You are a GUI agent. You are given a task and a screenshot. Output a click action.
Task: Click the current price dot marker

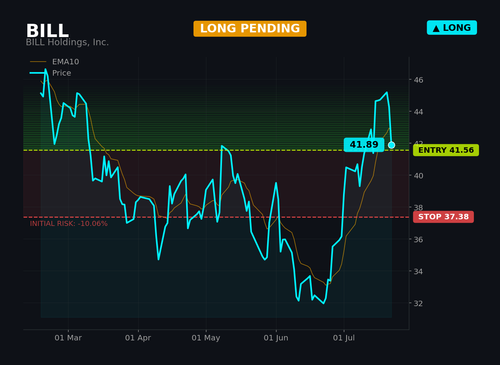[392, 145]
